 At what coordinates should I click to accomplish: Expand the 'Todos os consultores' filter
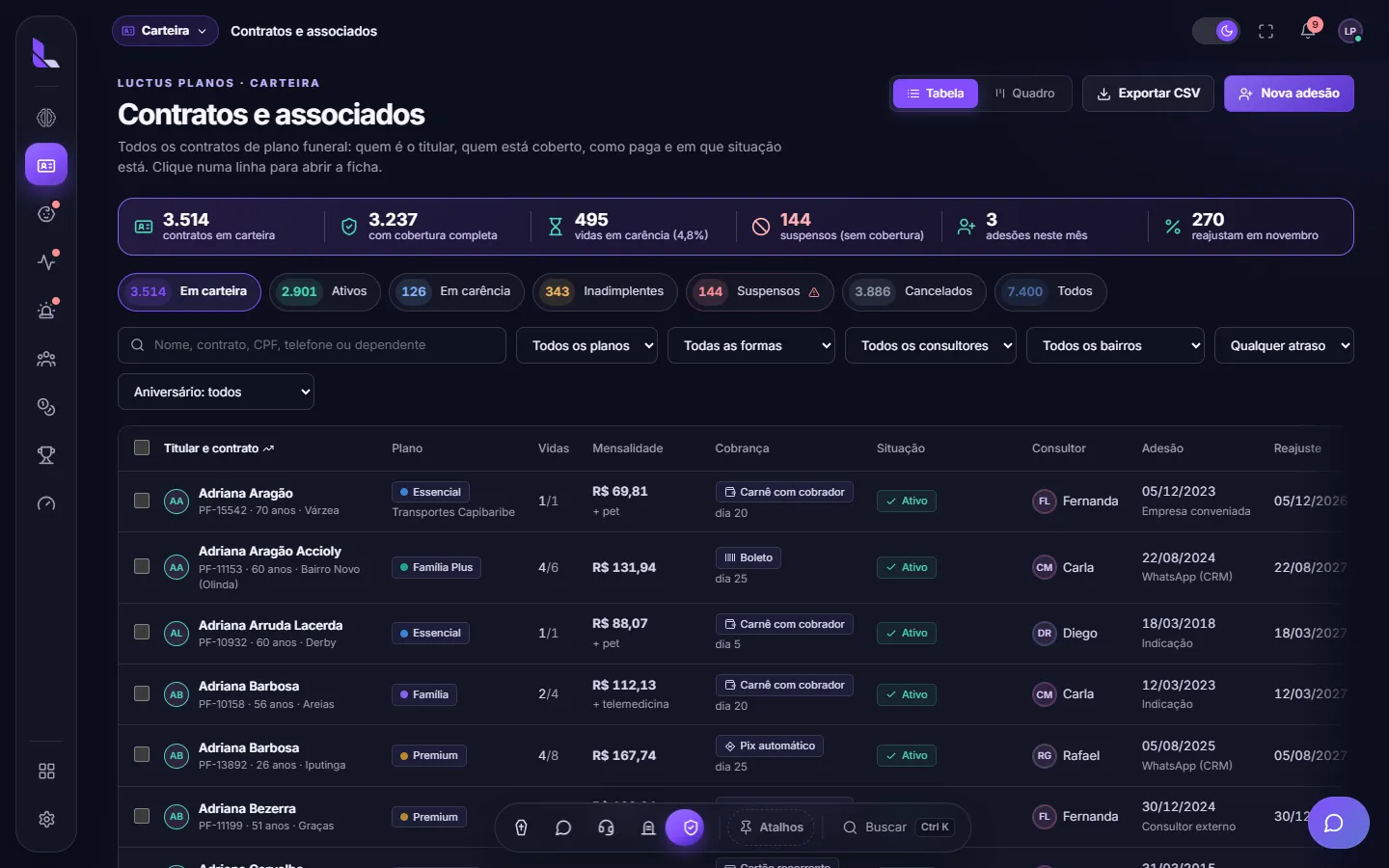click(931, 345)
